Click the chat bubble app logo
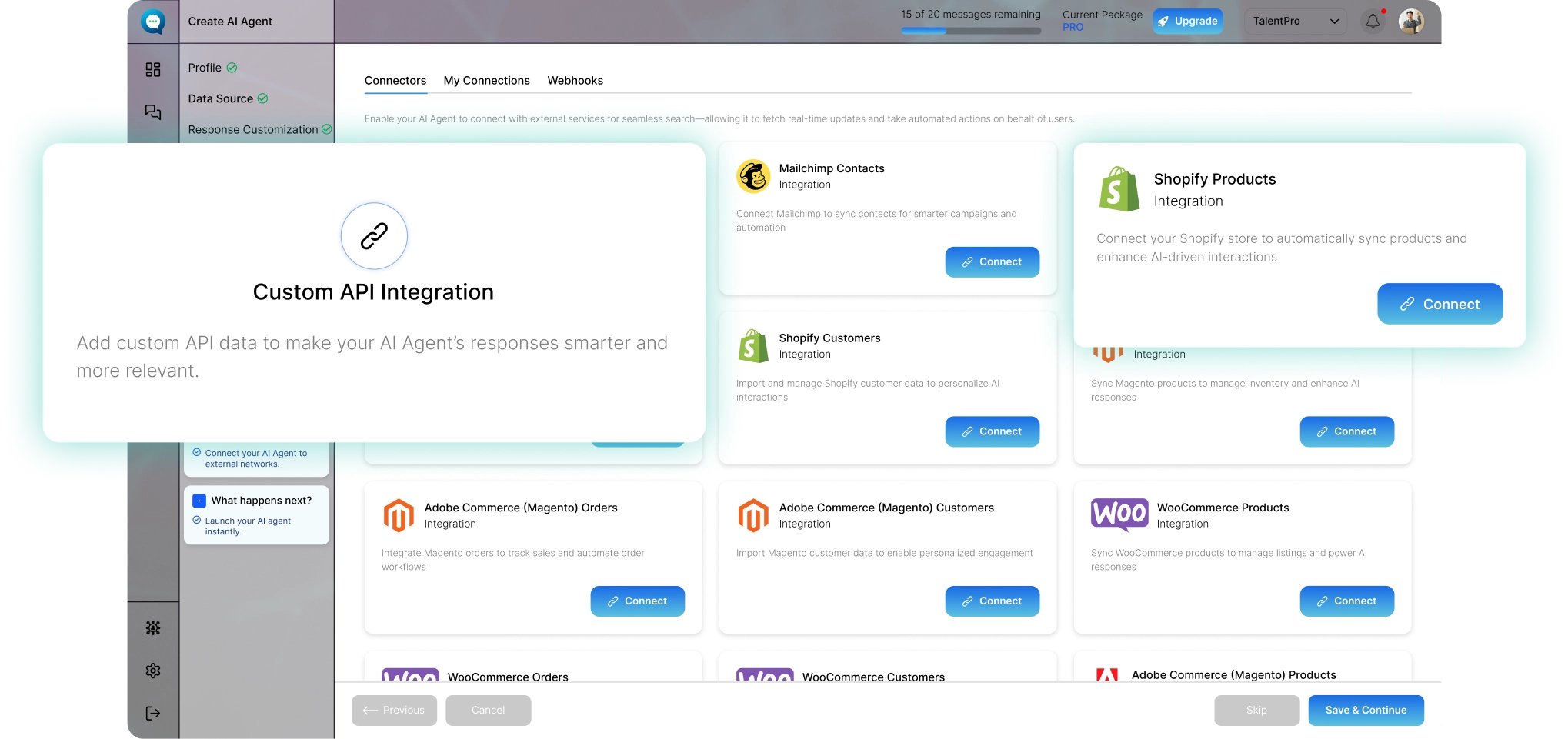 153,22
